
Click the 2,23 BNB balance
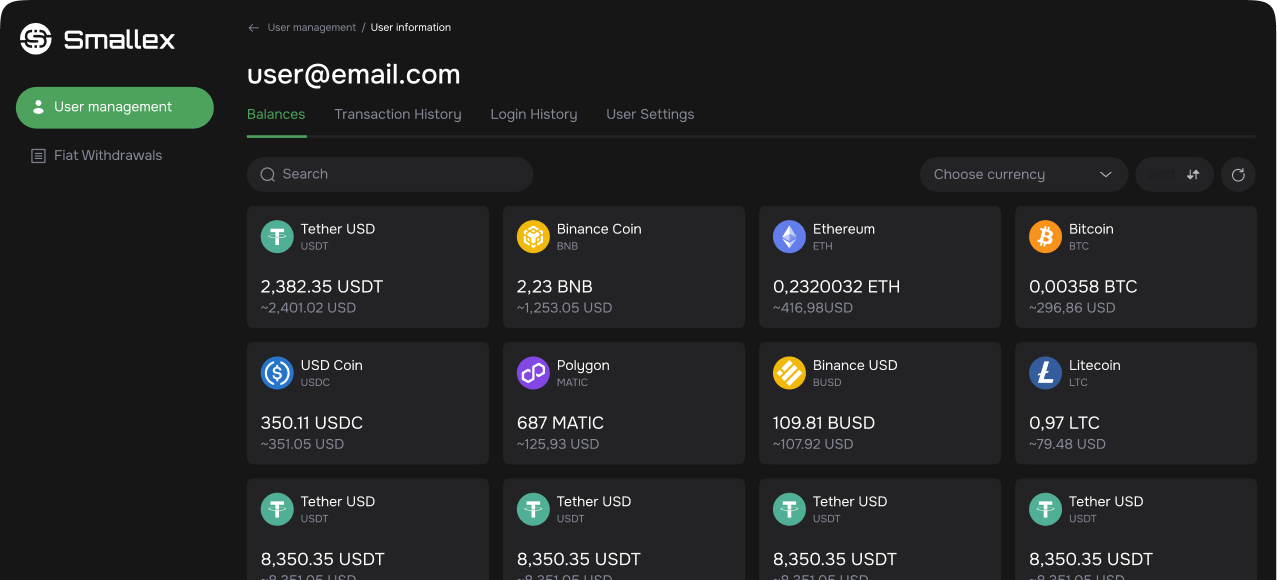pyautogui.click(x=555, y=287)
